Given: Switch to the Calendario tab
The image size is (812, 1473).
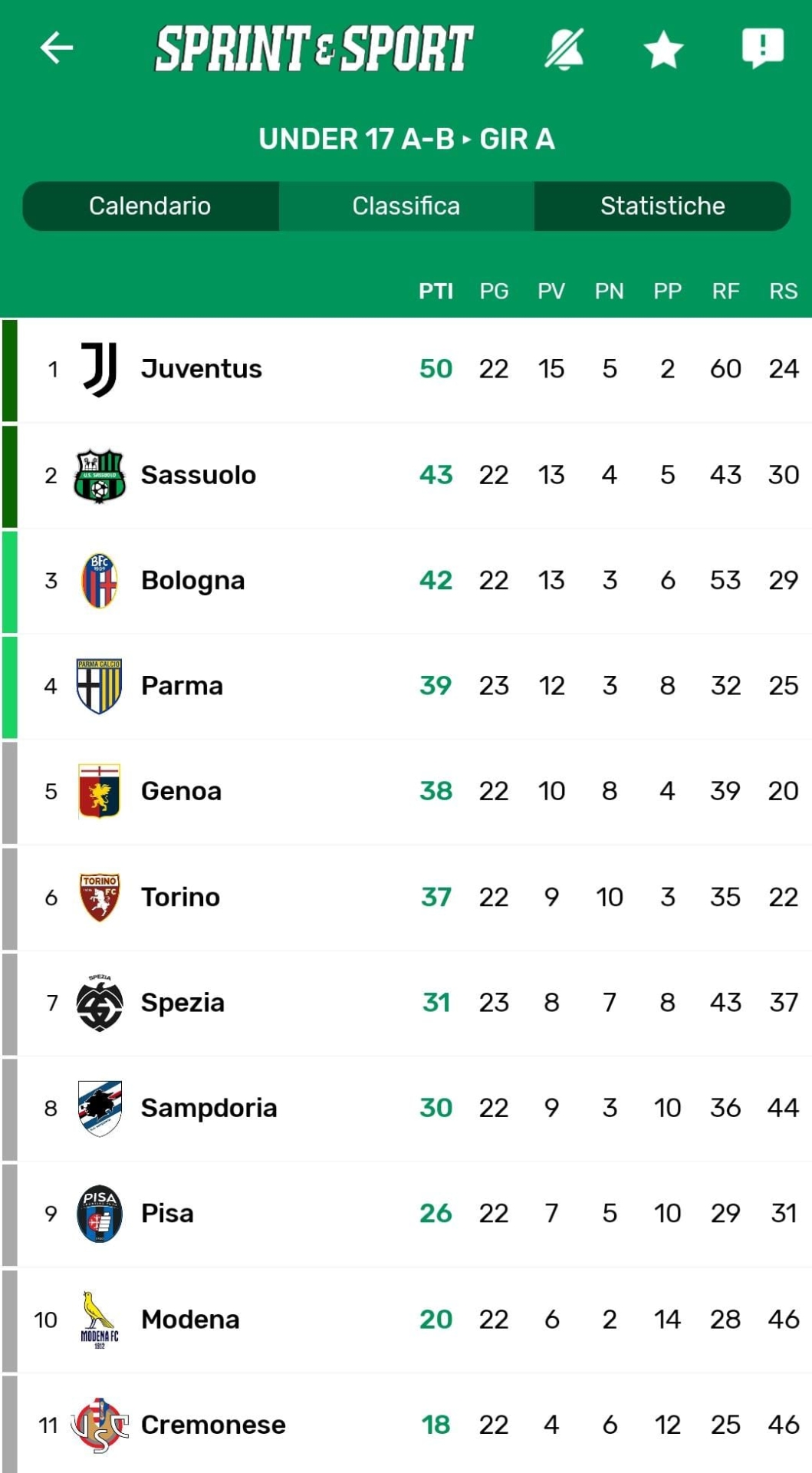Looking at the screenshot, I should click(x=150, y=206).
